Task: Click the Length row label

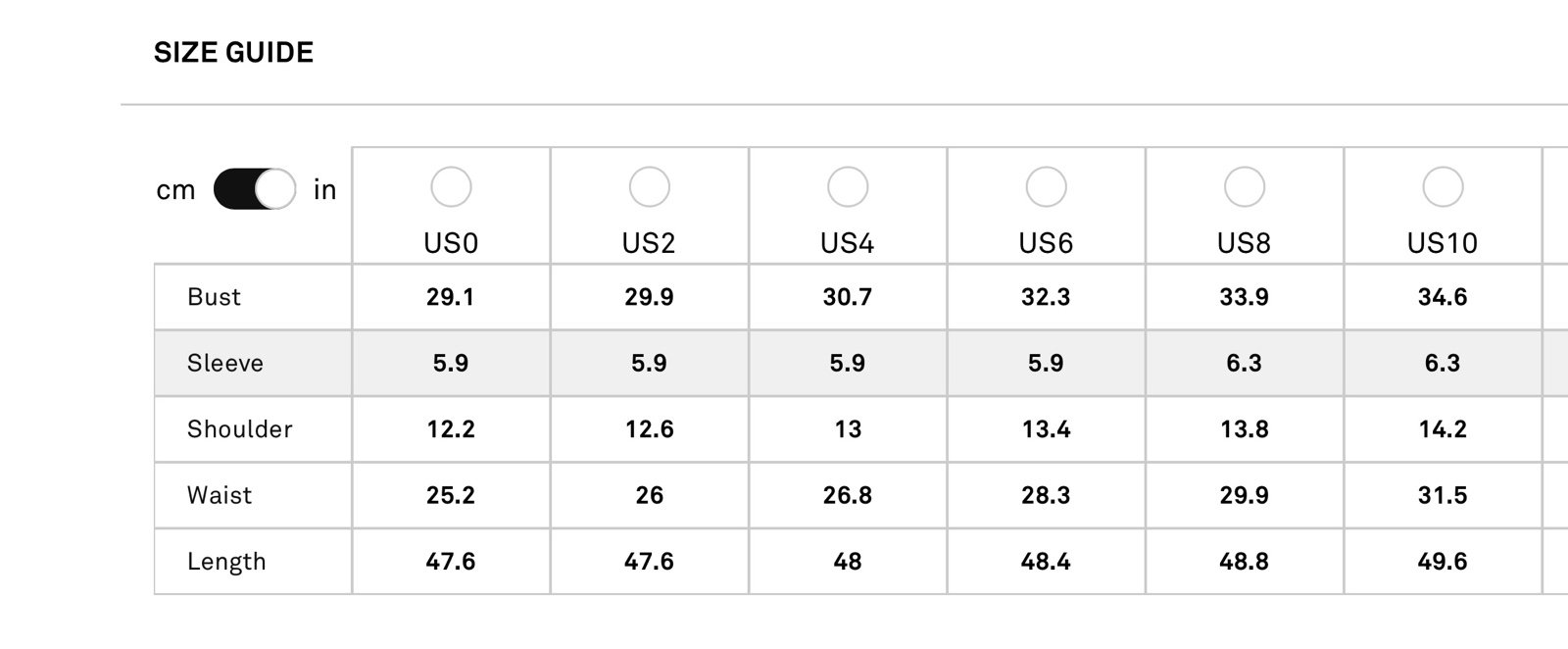Action: (226, 562)
